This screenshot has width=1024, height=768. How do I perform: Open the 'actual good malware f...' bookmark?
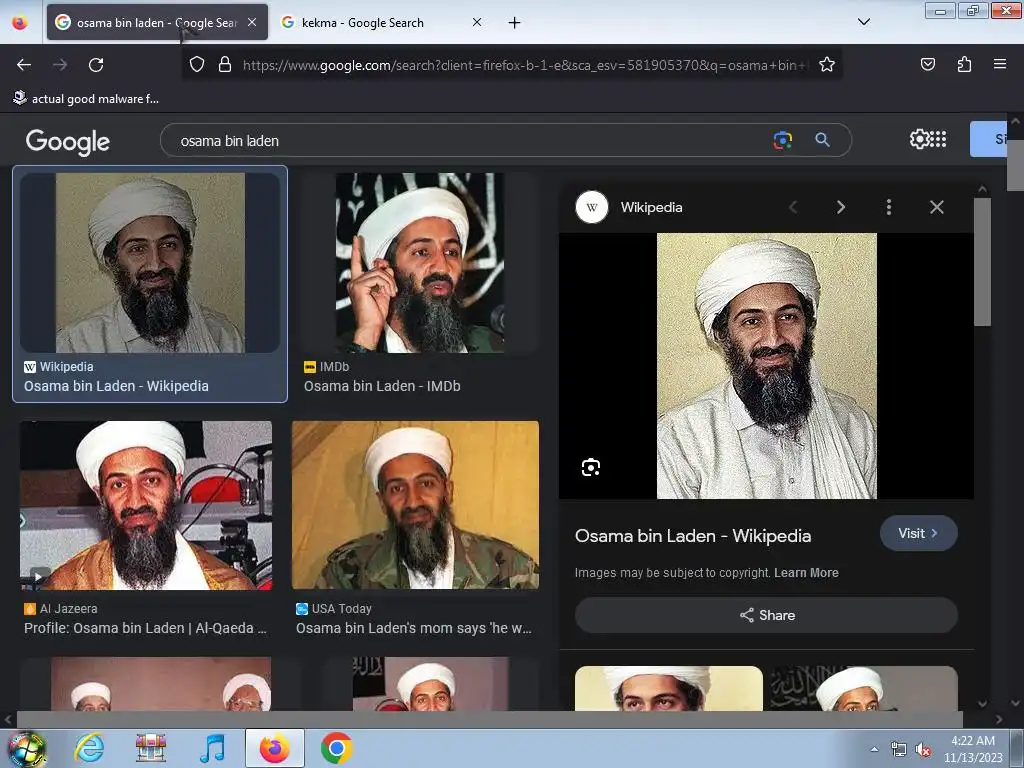click(86, 99)
